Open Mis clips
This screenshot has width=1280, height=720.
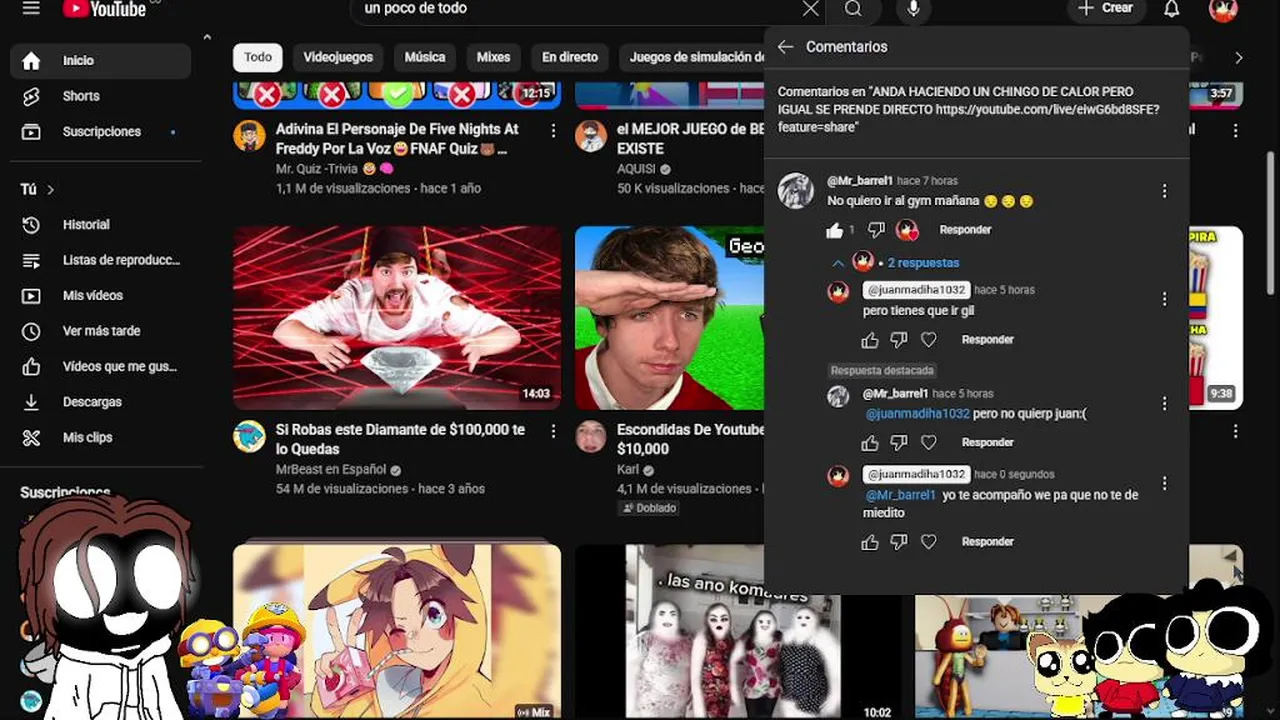(101, 438)
